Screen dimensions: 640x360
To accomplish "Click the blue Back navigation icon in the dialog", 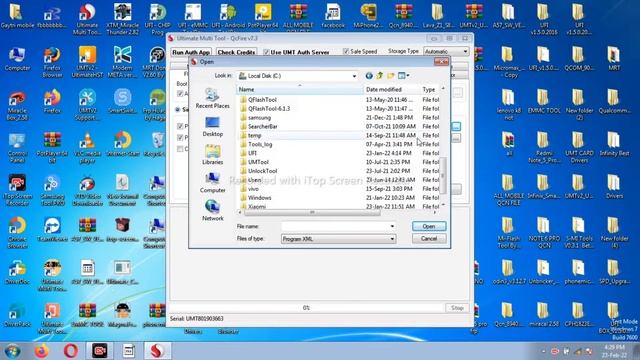I will [369, 76].
